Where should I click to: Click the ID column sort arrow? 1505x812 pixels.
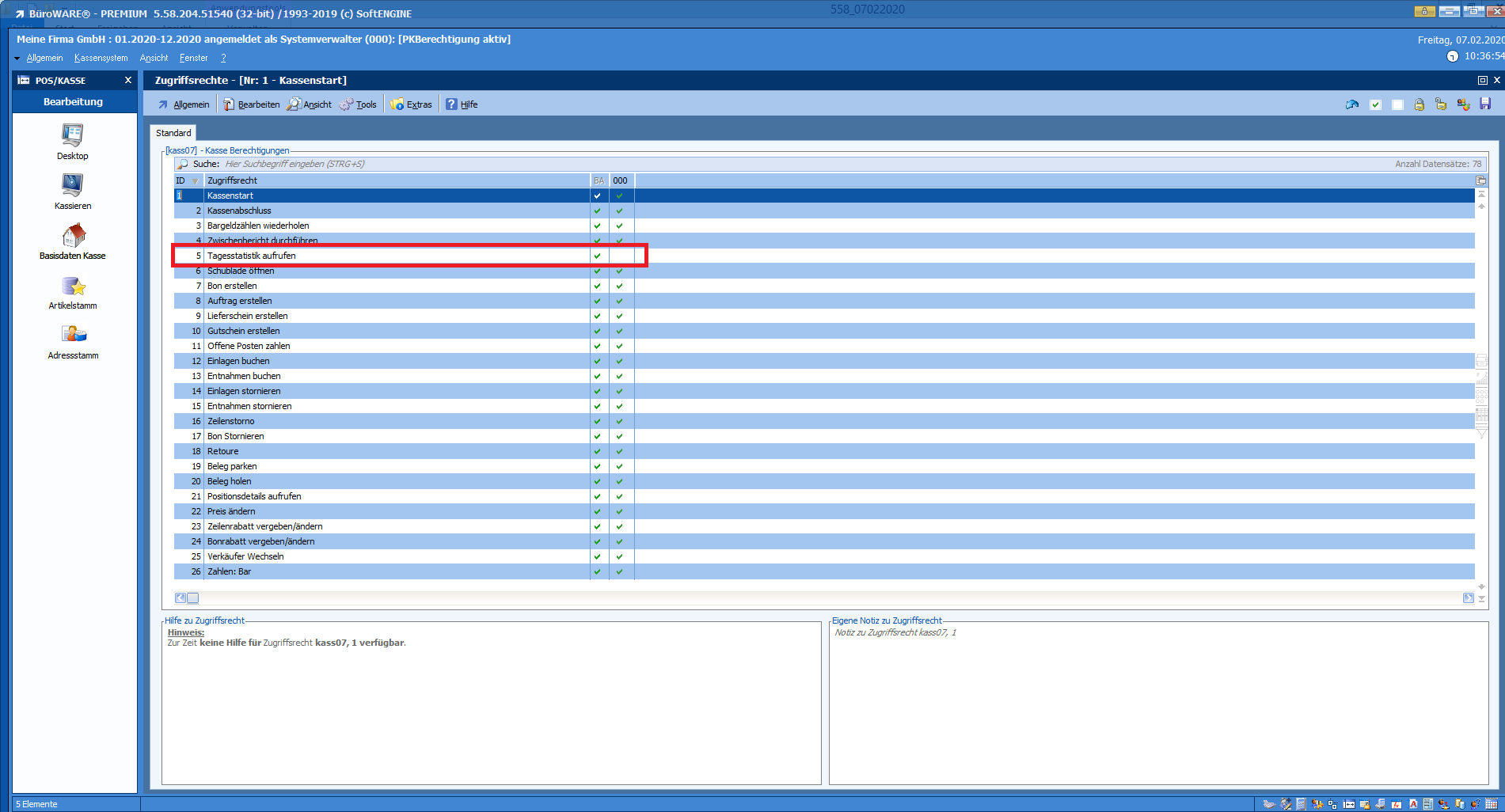pos(195,180)
